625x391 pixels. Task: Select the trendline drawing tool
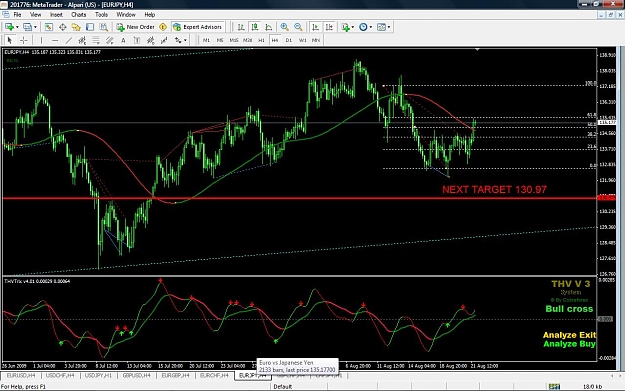pyautogui.click(x=69, y=40)
